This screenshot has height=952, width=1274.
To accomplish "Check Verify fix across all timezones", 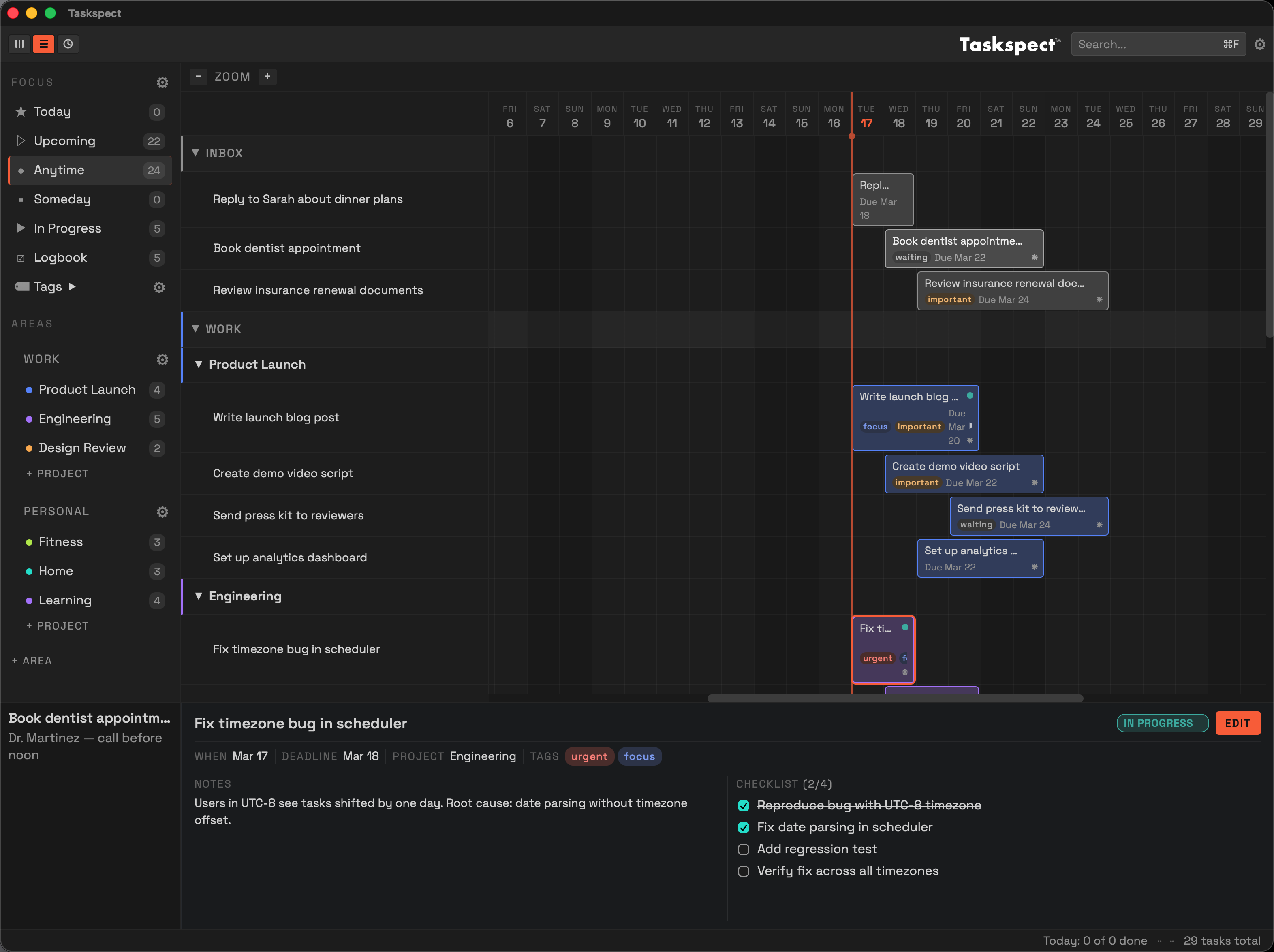I will (743, 871).
